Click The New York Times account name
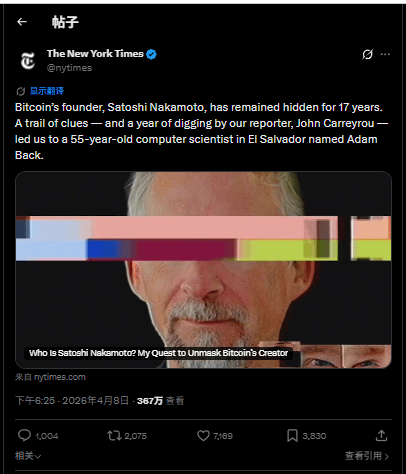Viewport: 406px width, 474px height. tap(95, 54)
